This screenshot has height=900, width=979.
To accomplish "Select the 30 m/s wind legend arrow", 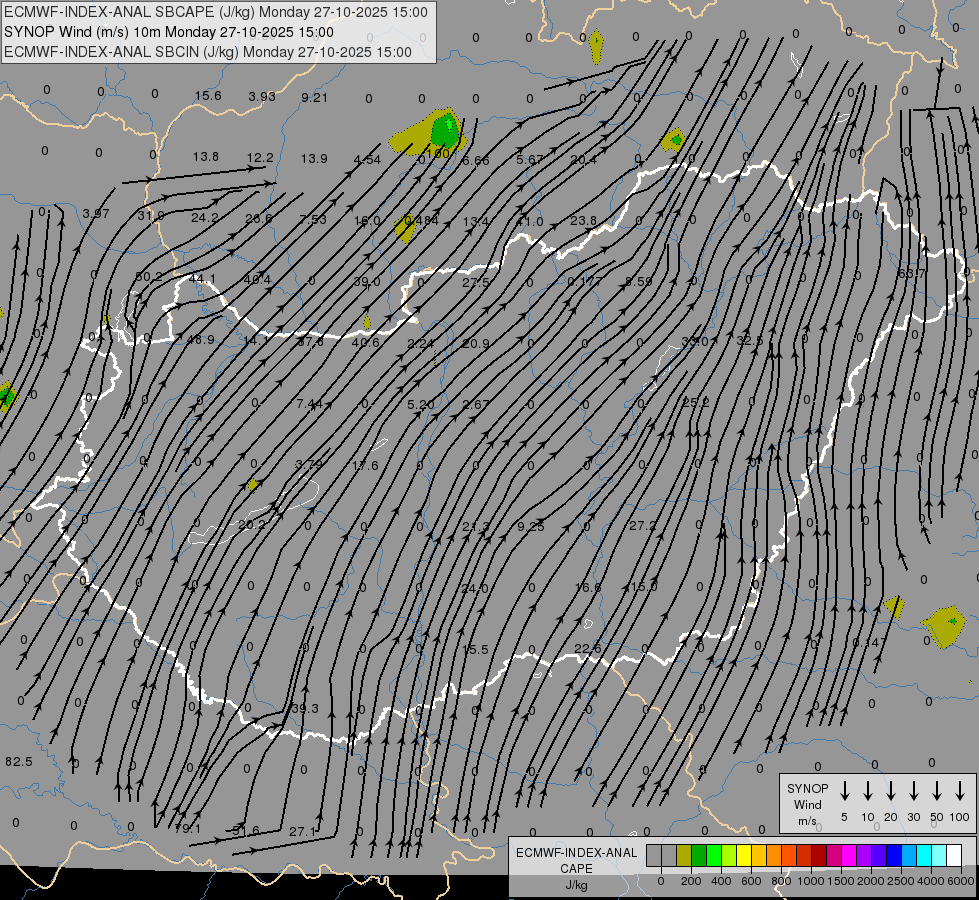I will pos(914,791).
